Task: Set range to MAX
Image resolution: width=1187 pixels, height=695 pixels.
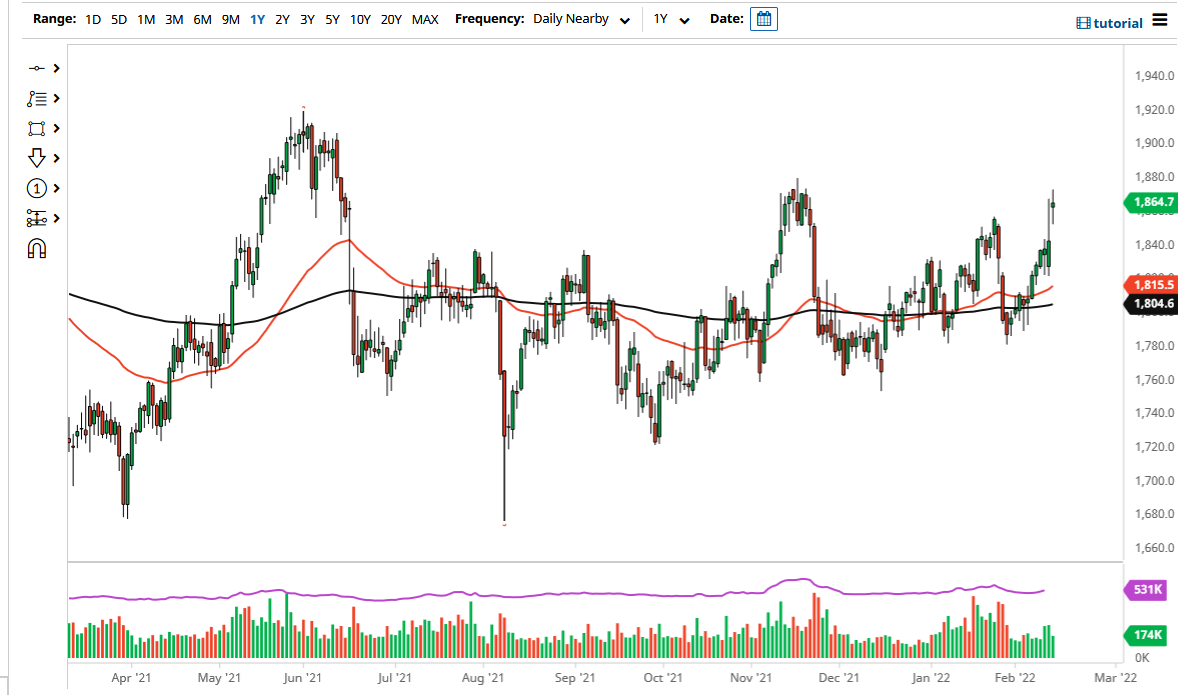Action: pyautogui.click(x=425, y=20)
